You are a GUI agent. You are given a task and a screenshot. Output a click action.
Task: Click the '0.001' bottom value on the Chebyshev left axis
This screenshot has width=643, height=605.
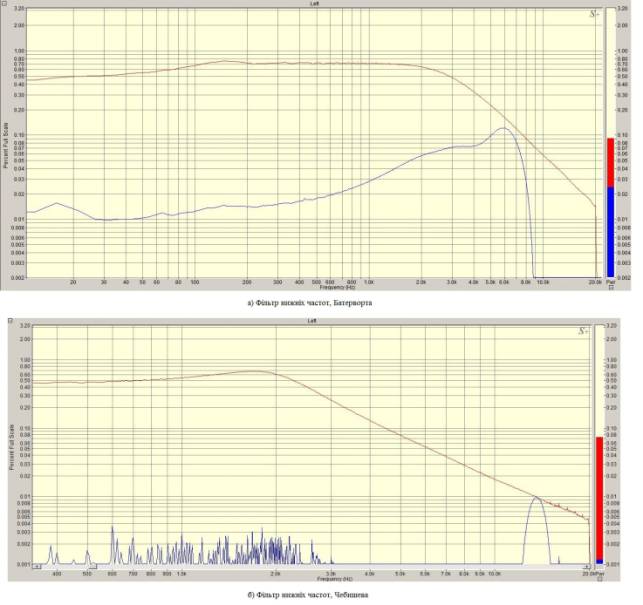[25, 564]
